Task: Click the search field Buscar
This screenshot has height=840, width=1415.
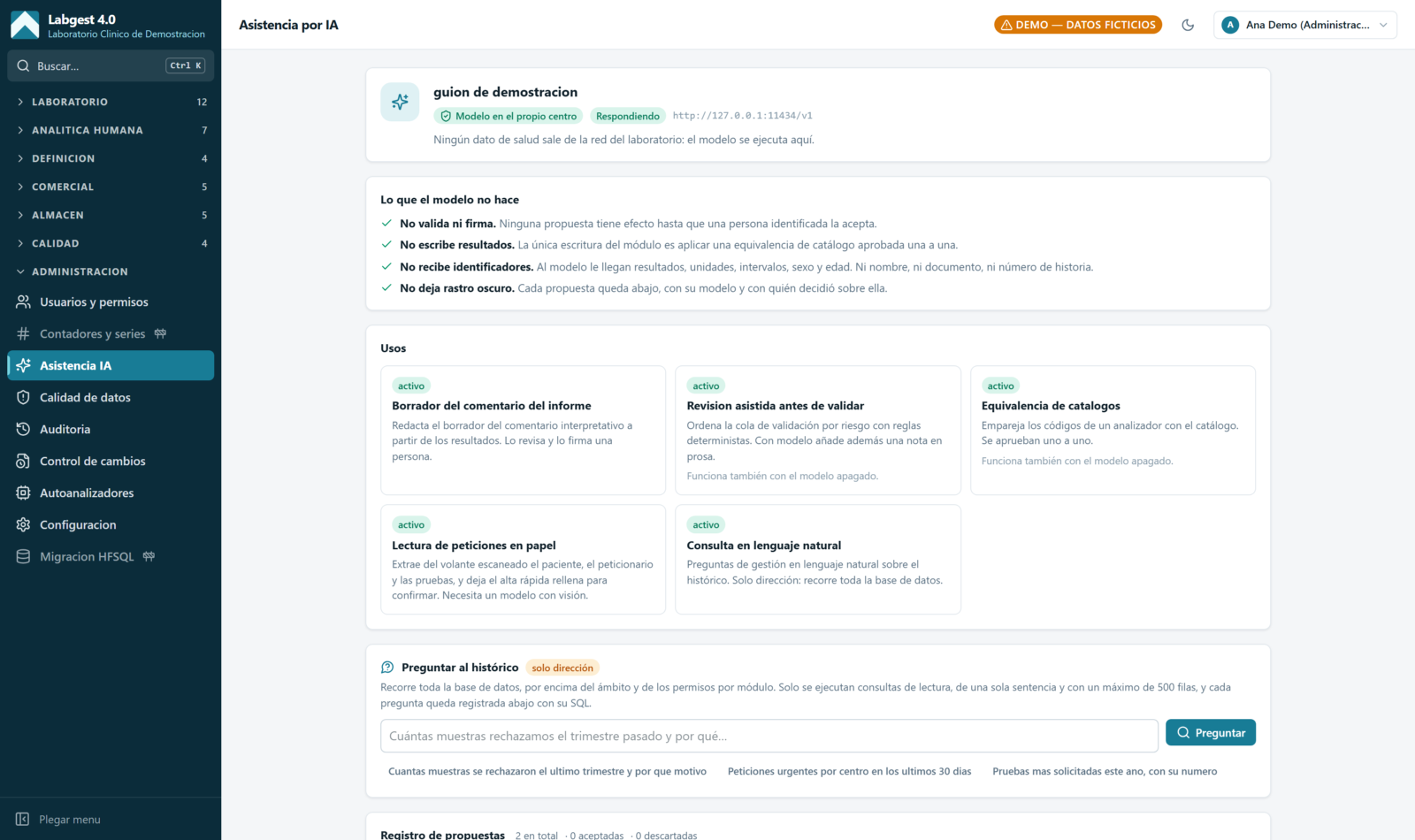Action: point(111,65)
